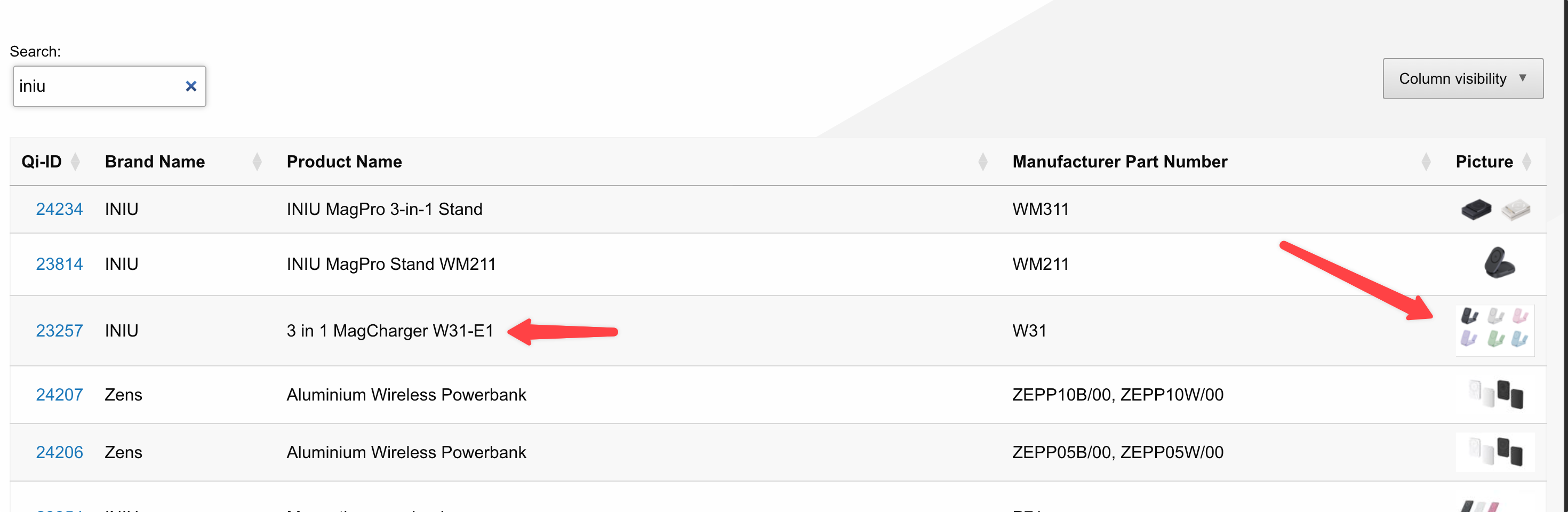View the MagPro Stand WM211 picture
This screenshot has width=1568, height=512.
click(1499, 263)
